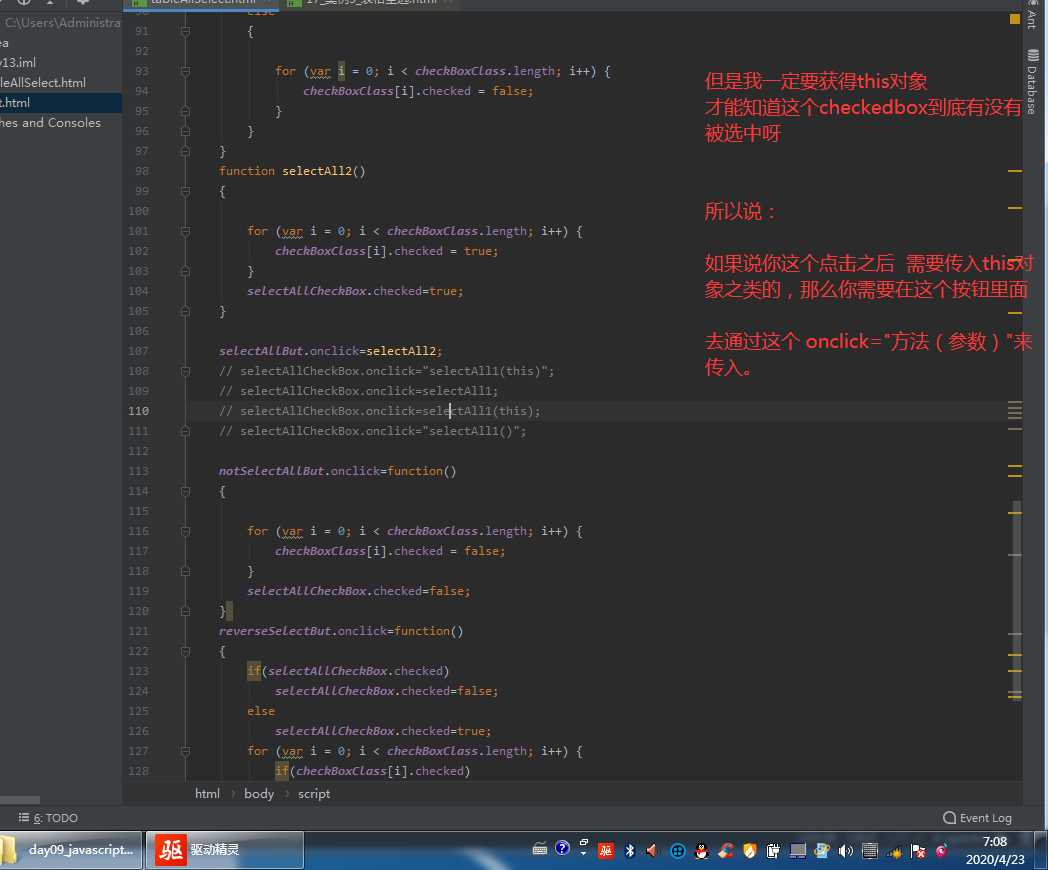The width and height of the screenshot is (1048, 870).
Task: Select the body breadcrumb
Action: point(259,794)
